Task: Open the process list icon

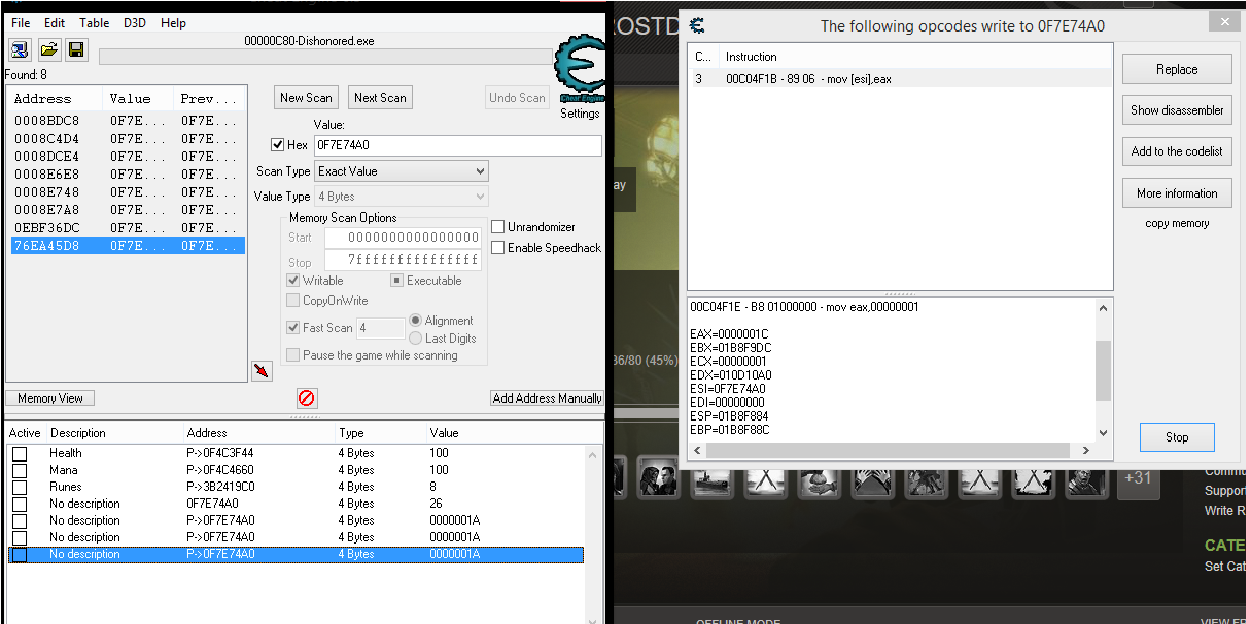Action: tap(20, 49)
